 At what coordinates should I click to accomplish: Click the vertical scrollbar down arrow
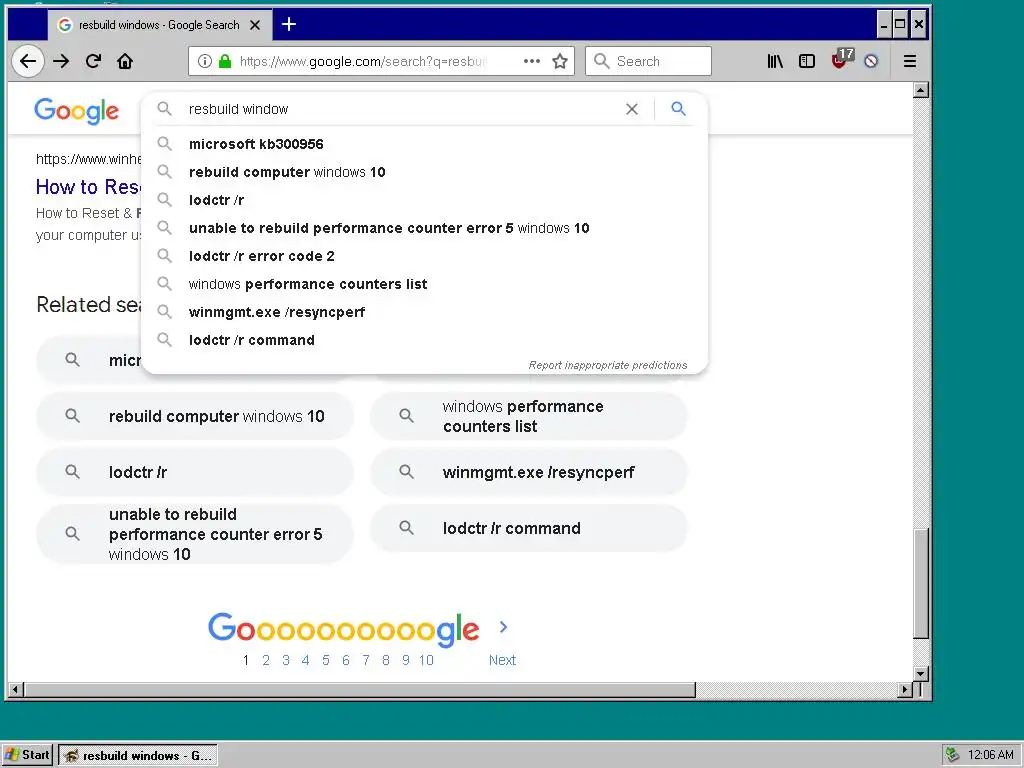(921, 673)
